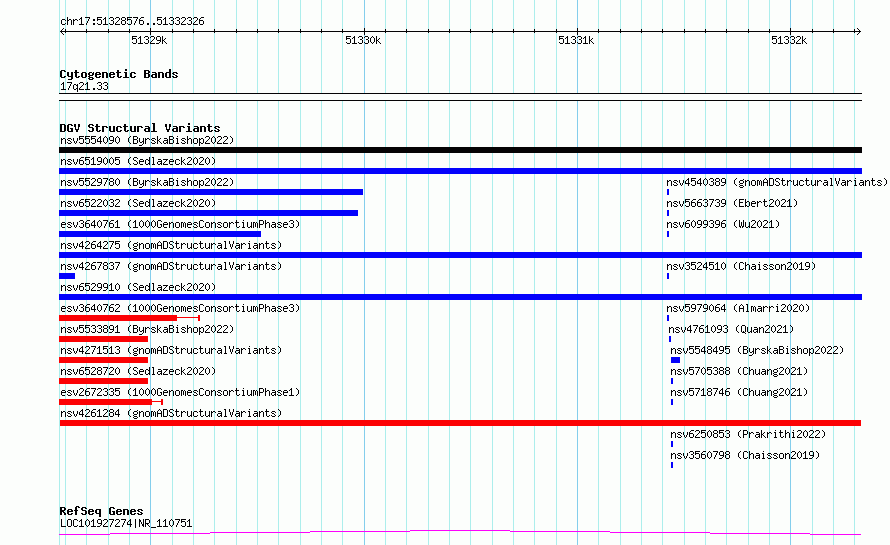Click esv2672335 (1000GenomesConsortiumPhase1) label
The image size is (890, 545).
pos(180,392)
